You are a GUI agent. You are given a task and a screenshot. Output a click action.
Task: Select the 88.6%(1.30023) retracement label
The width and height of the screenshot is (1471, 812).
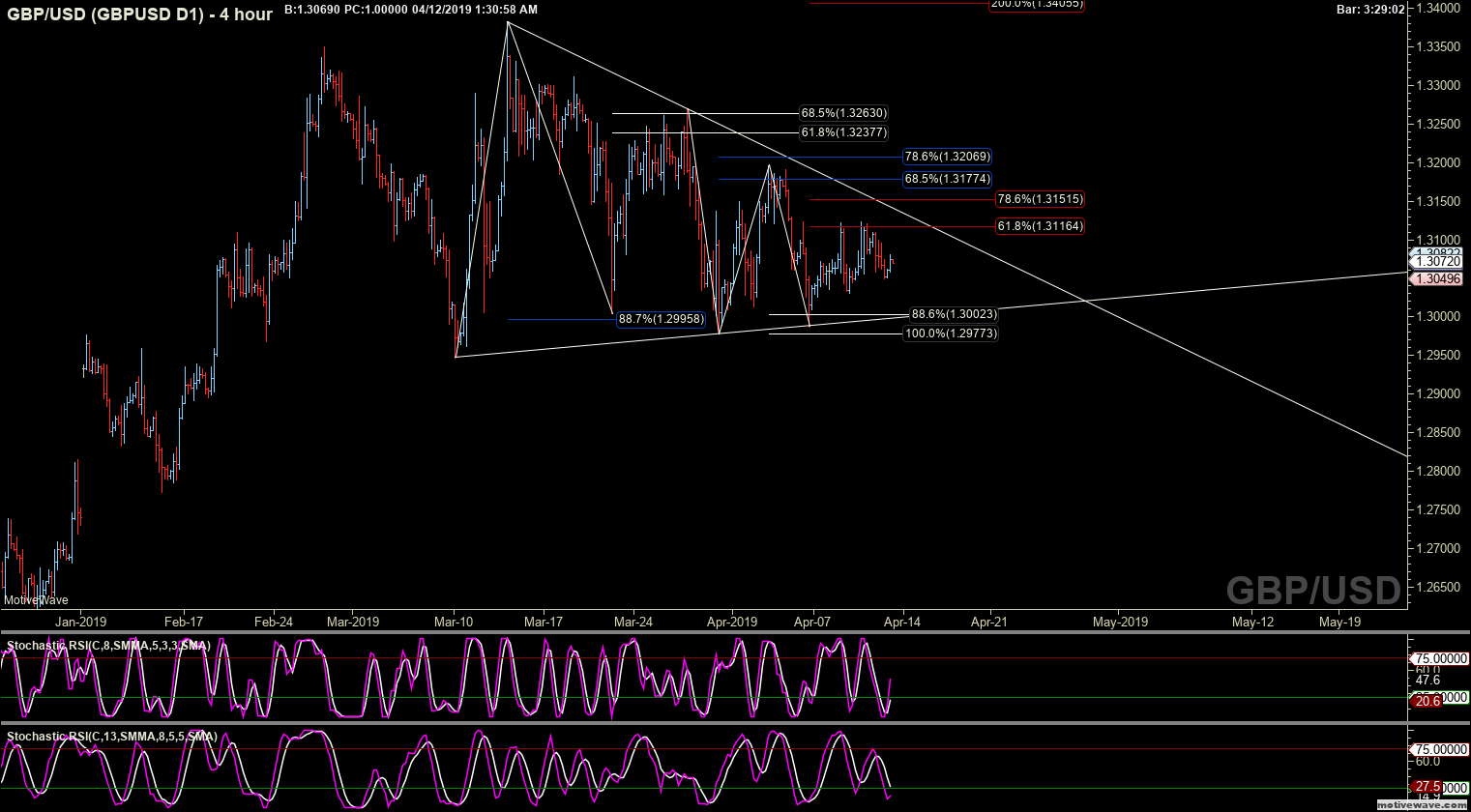pos(954,314)
